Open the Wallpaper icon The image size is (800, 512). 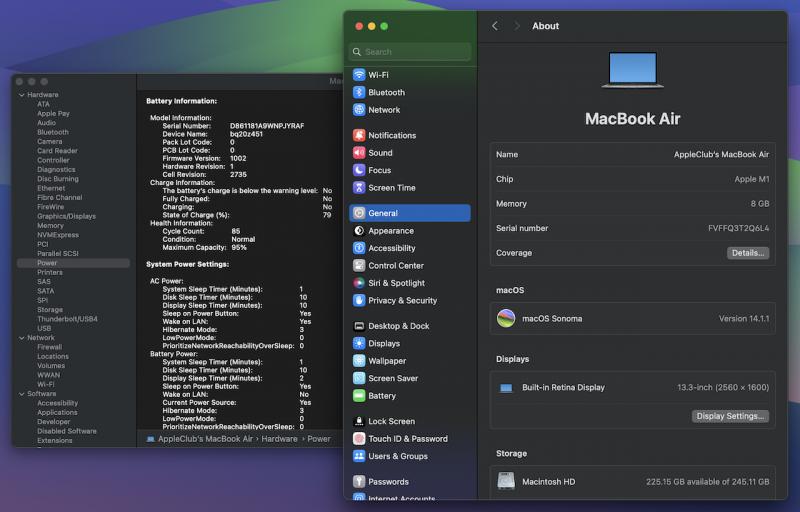(359, 361)
